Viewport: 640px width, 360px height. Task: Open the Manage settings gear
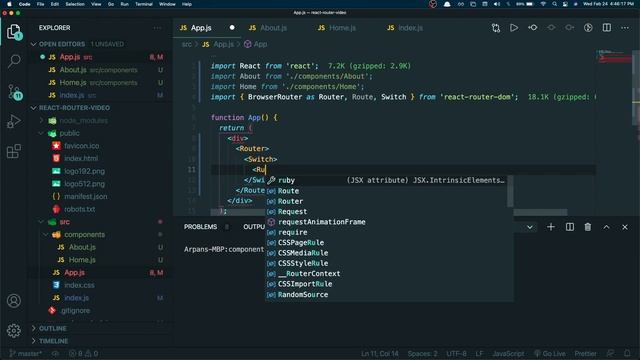tap(13, 330)
